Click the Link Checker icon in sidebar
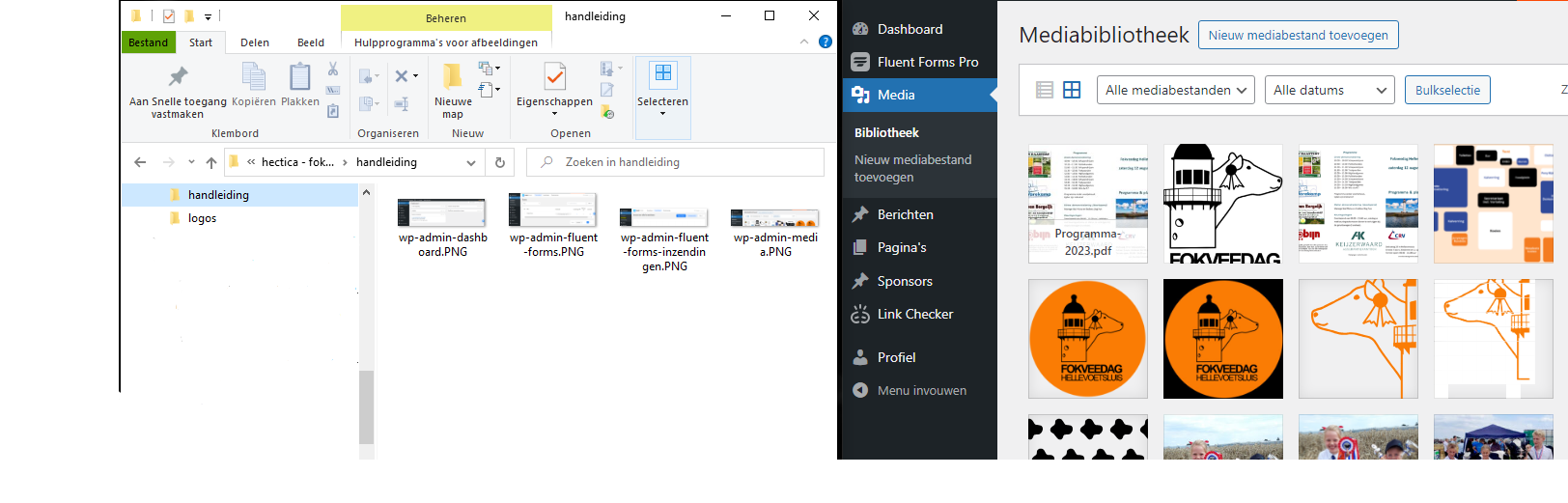Screen dimensions: 1568x503 point(860,314)
